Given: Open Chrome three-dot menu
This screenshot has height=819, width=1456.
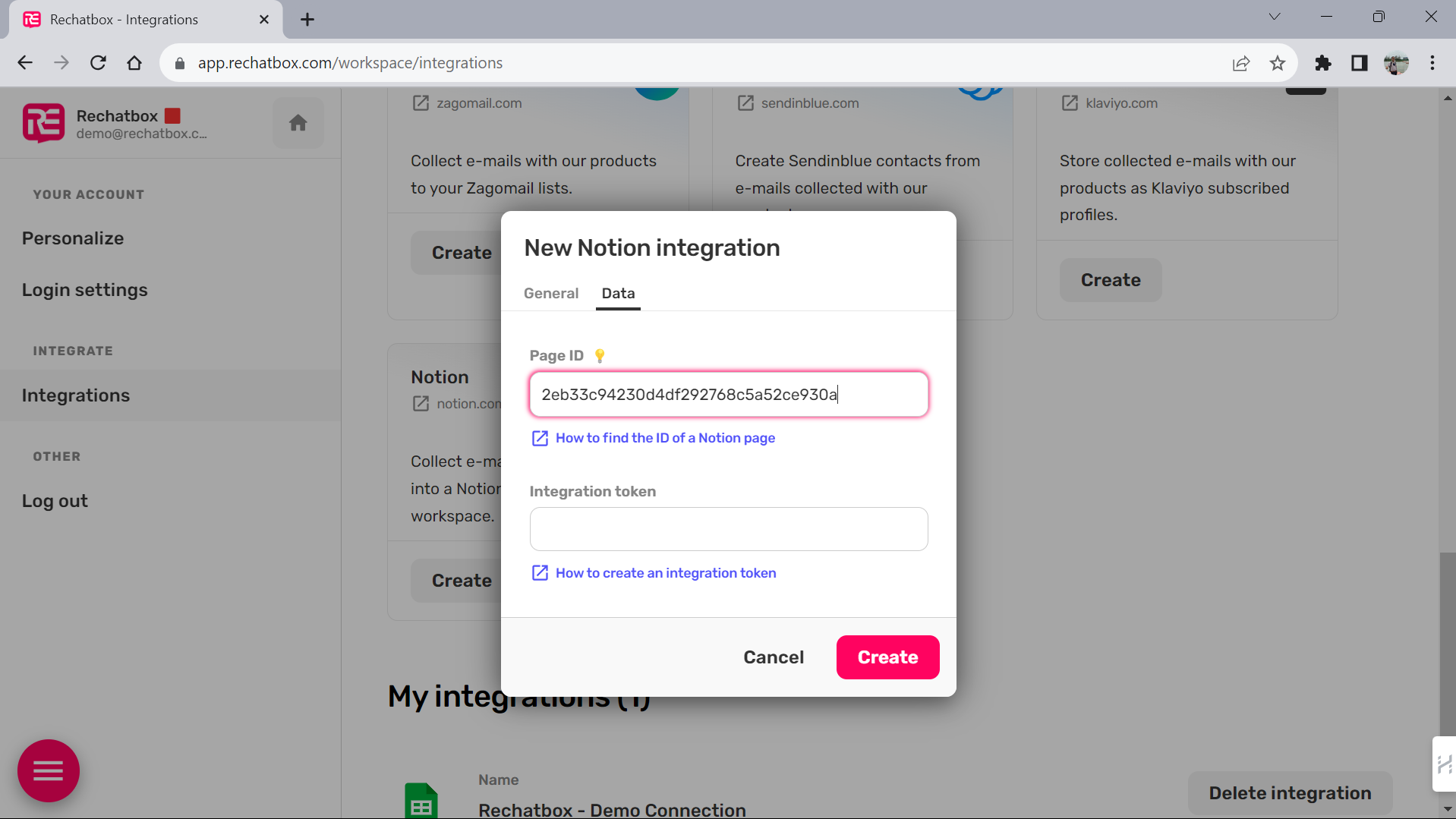Looking at the screenshot, I should 1432,63.
